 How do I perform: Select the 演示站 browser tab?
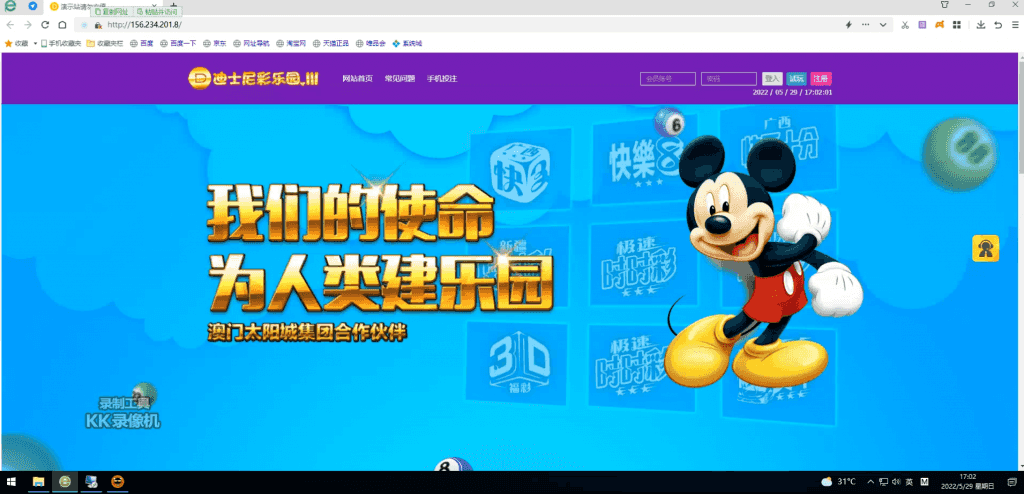pos(101,6)
